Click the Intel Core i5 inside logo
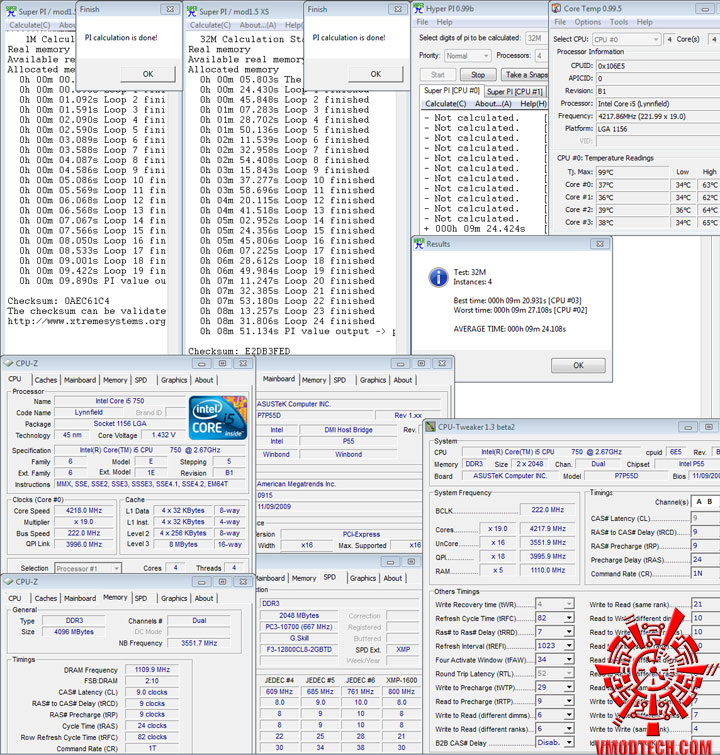The width and height of the screenshot is (720, 755). pyautogui.click(x=218, y=417)
